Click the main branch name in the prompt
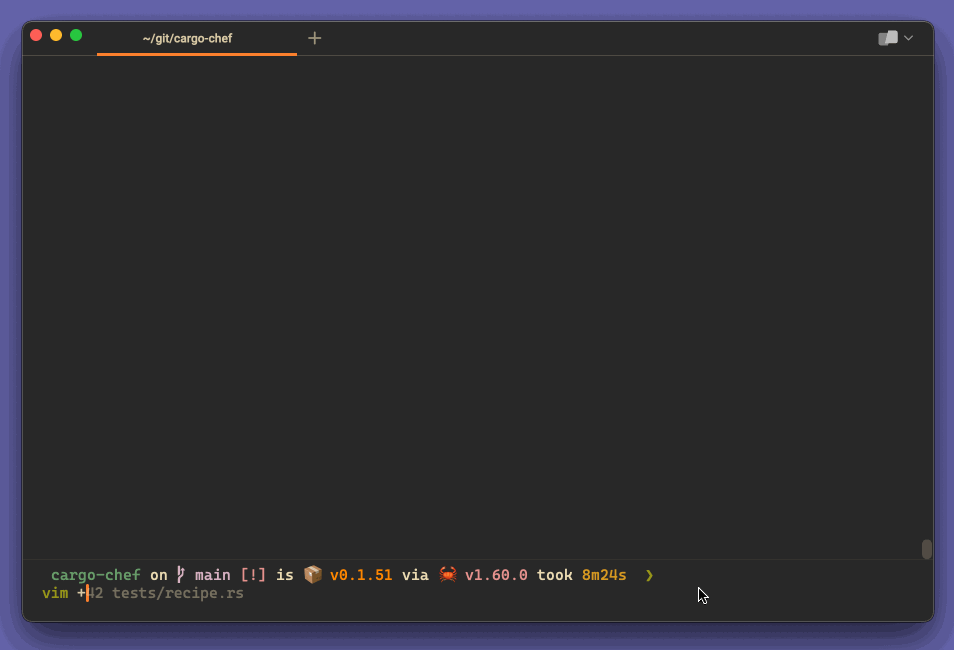The height and width of the screenshot is (650, 954). (x=213, y=575)
